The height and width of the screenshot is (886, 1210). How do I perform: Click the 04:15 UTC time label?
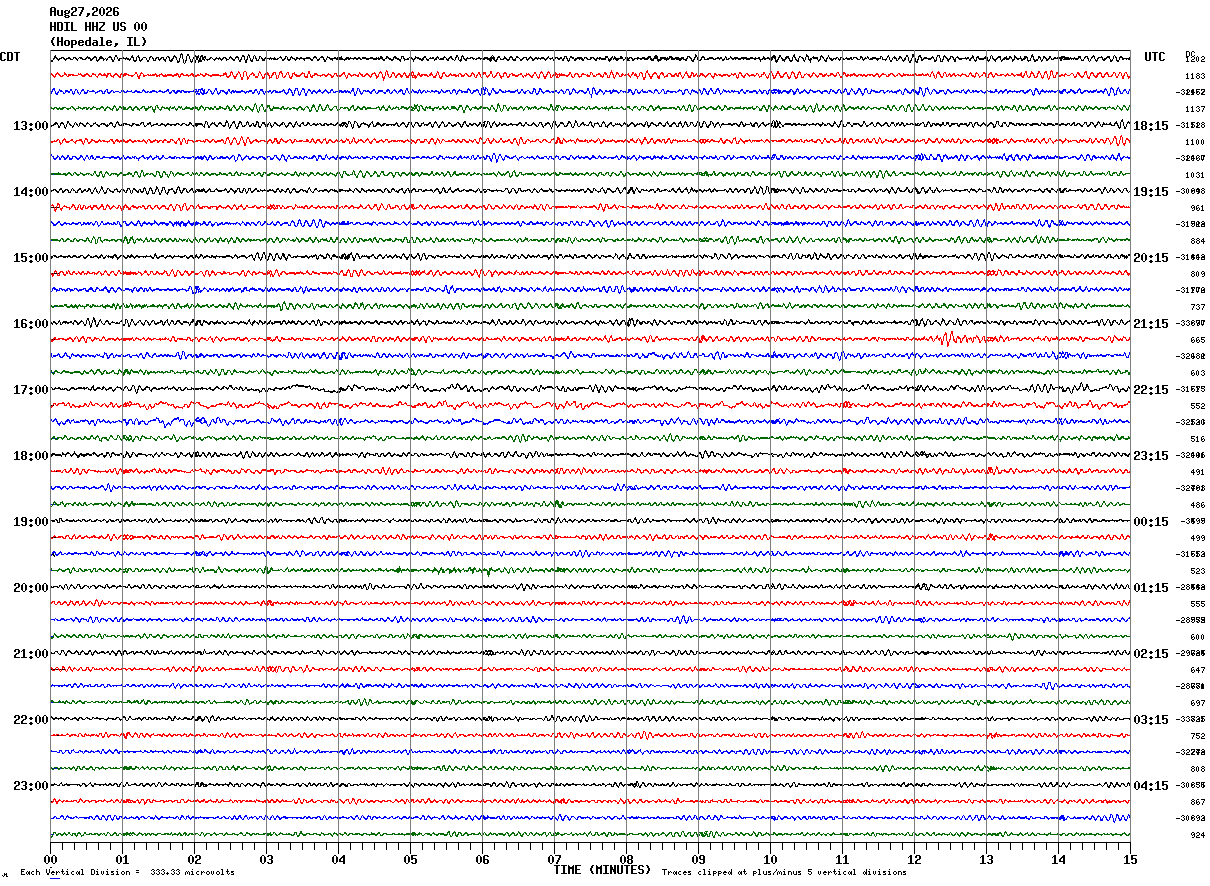pos(1151,786)
